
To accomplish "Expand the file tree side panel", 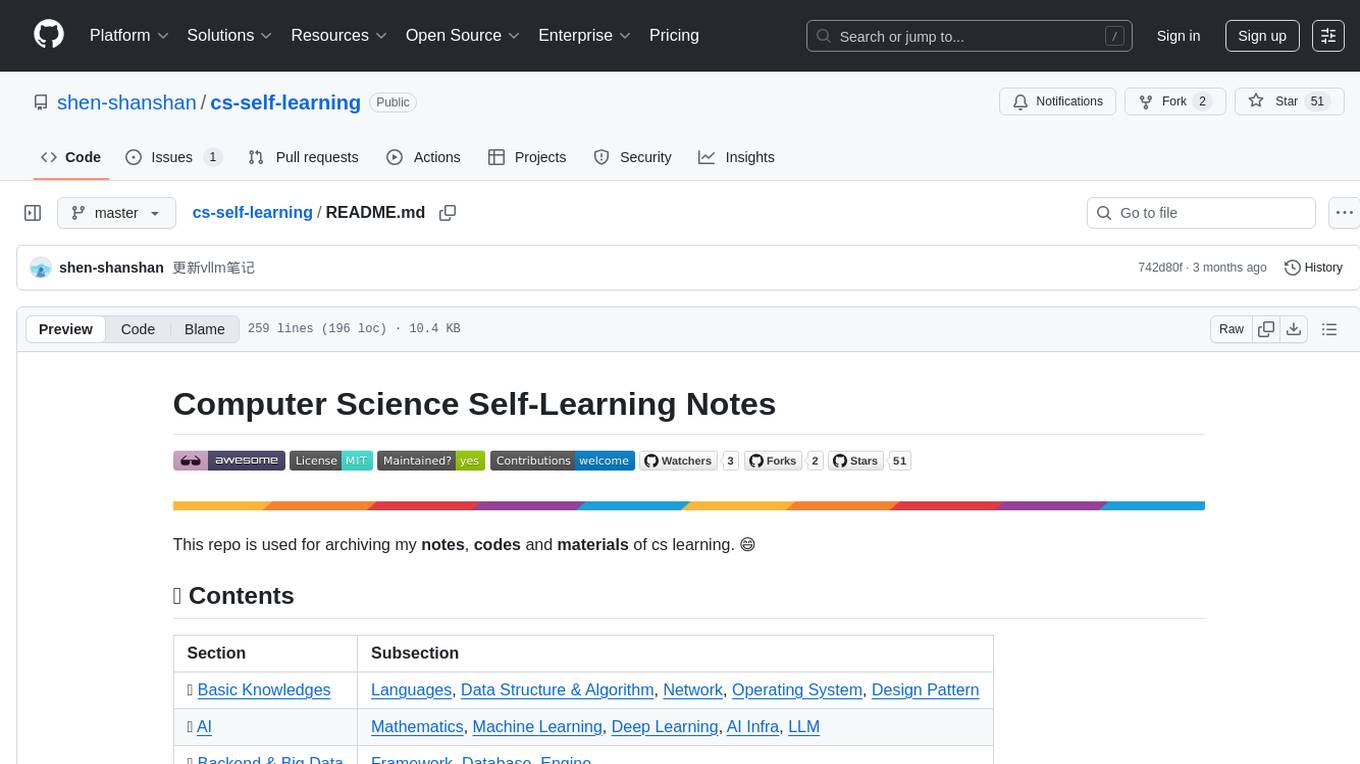I will pos(33,213).
